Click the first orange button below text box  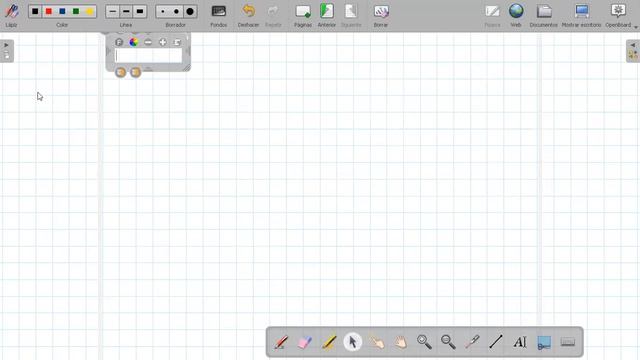pos(120,72)
